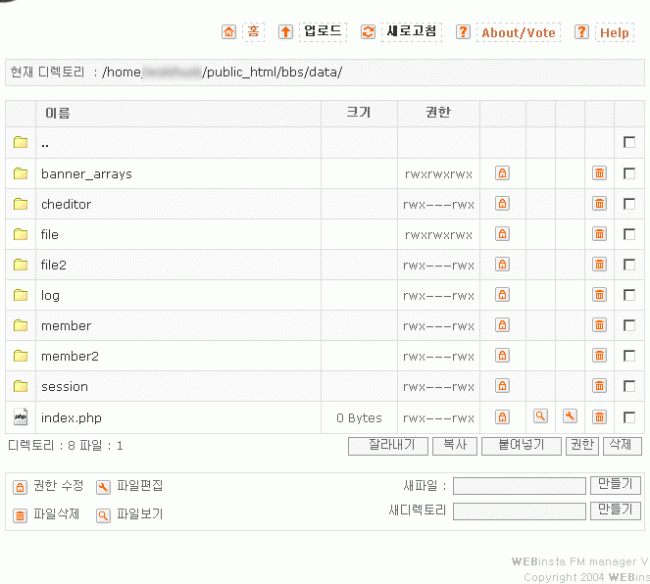Click the permission lock icon for banner_arrays
This screenshot has width=650, height=584.
(x=502, y=174)
